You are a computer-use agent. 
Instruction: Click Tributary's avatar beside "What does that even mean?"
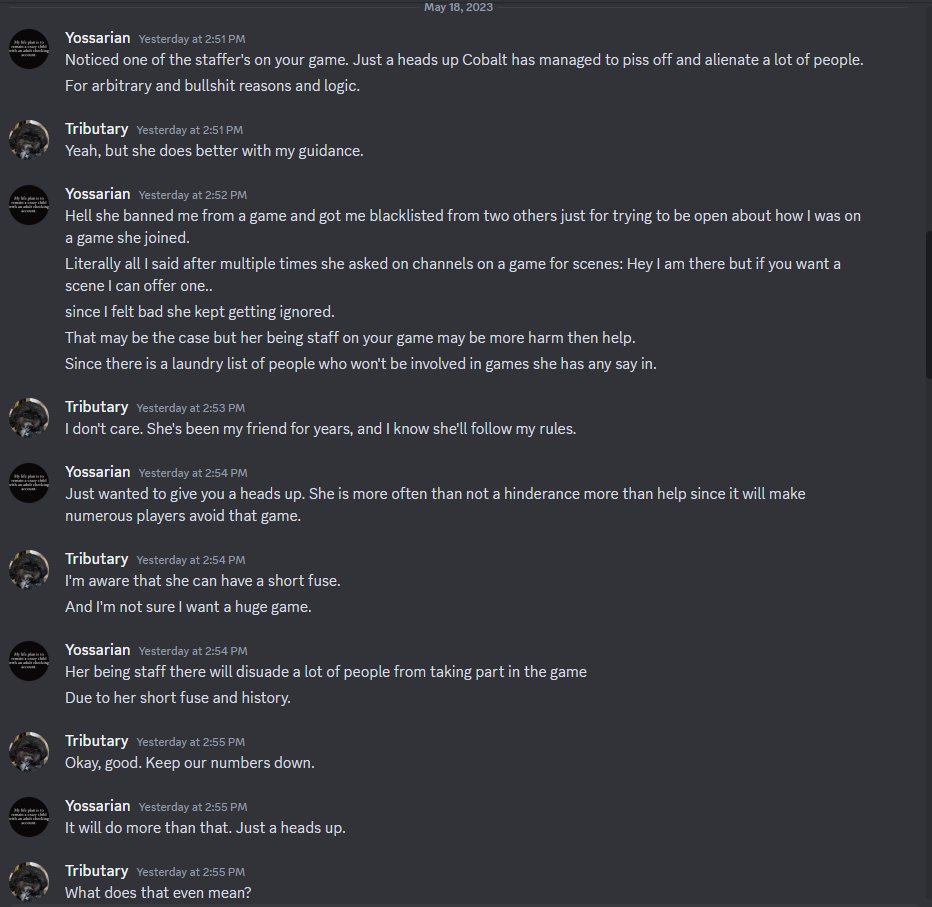29,881
